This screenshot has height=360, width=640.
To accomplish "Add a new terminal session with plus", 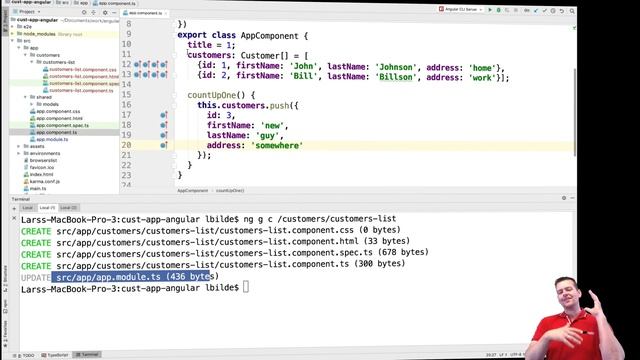I will tap(14, 208).
